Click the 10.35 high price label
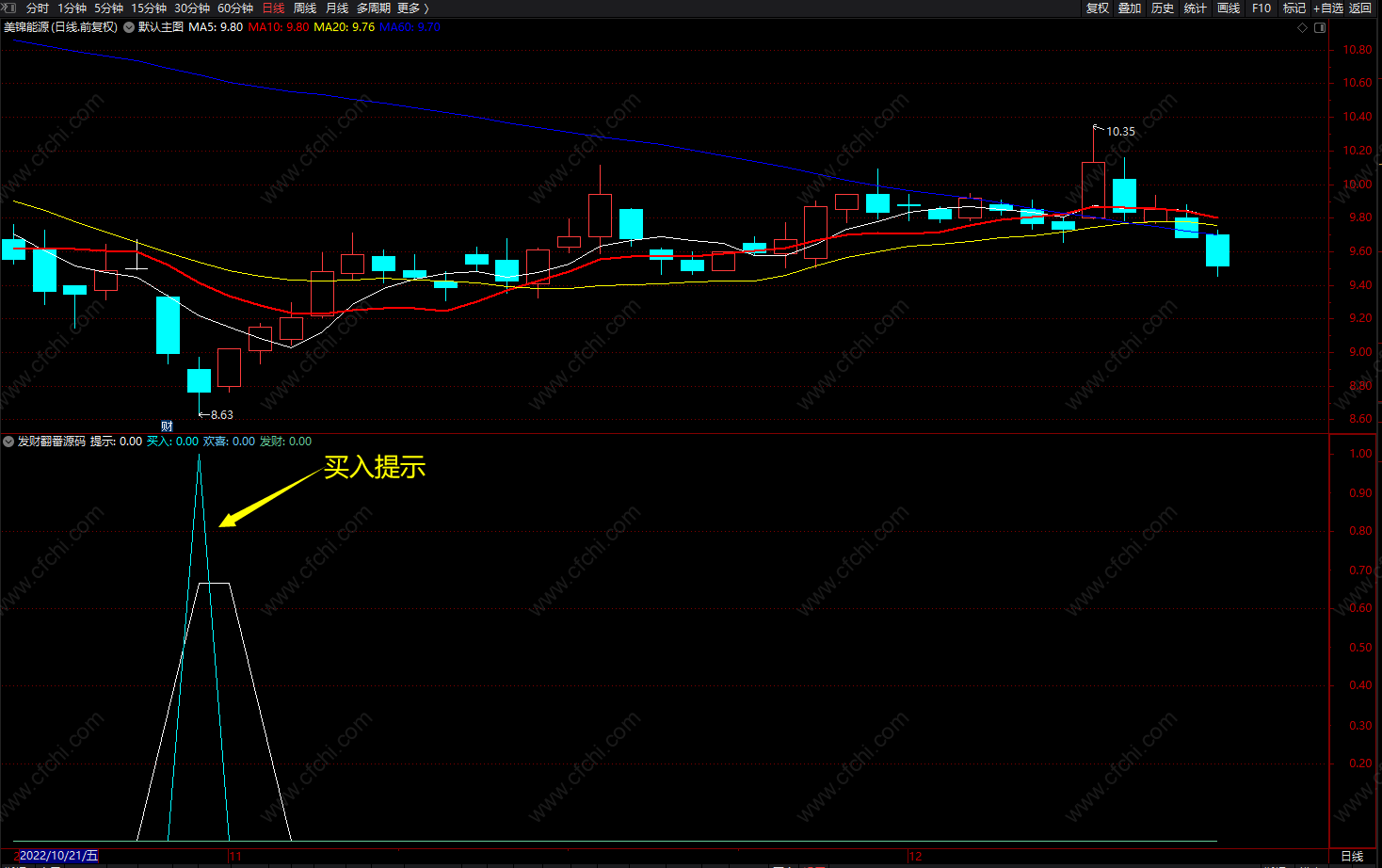Image resolution: width=1382 pixels, height=868 pixels. (1120, 131)
